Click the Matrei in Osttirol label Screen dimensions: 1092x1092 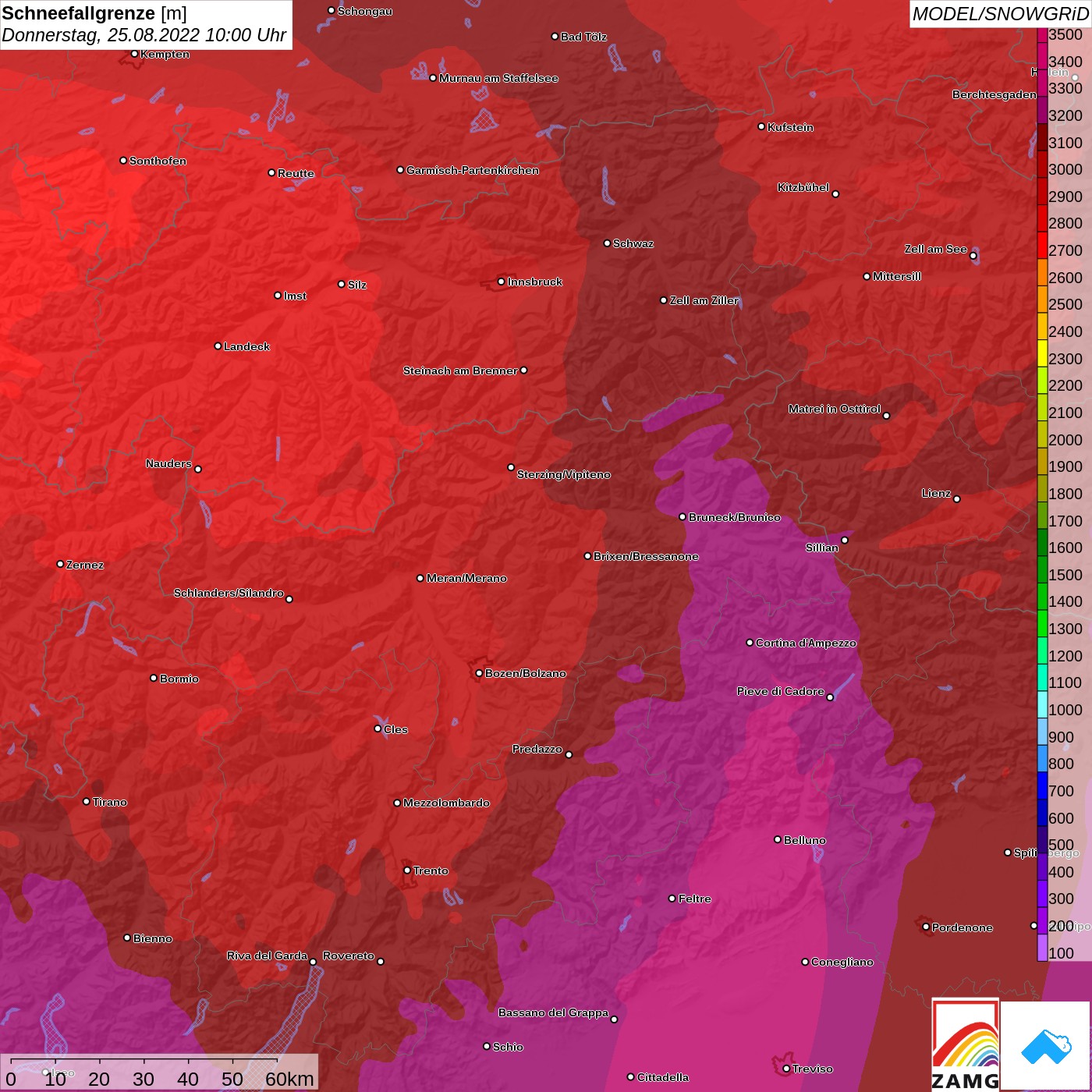tap(835, 409)
